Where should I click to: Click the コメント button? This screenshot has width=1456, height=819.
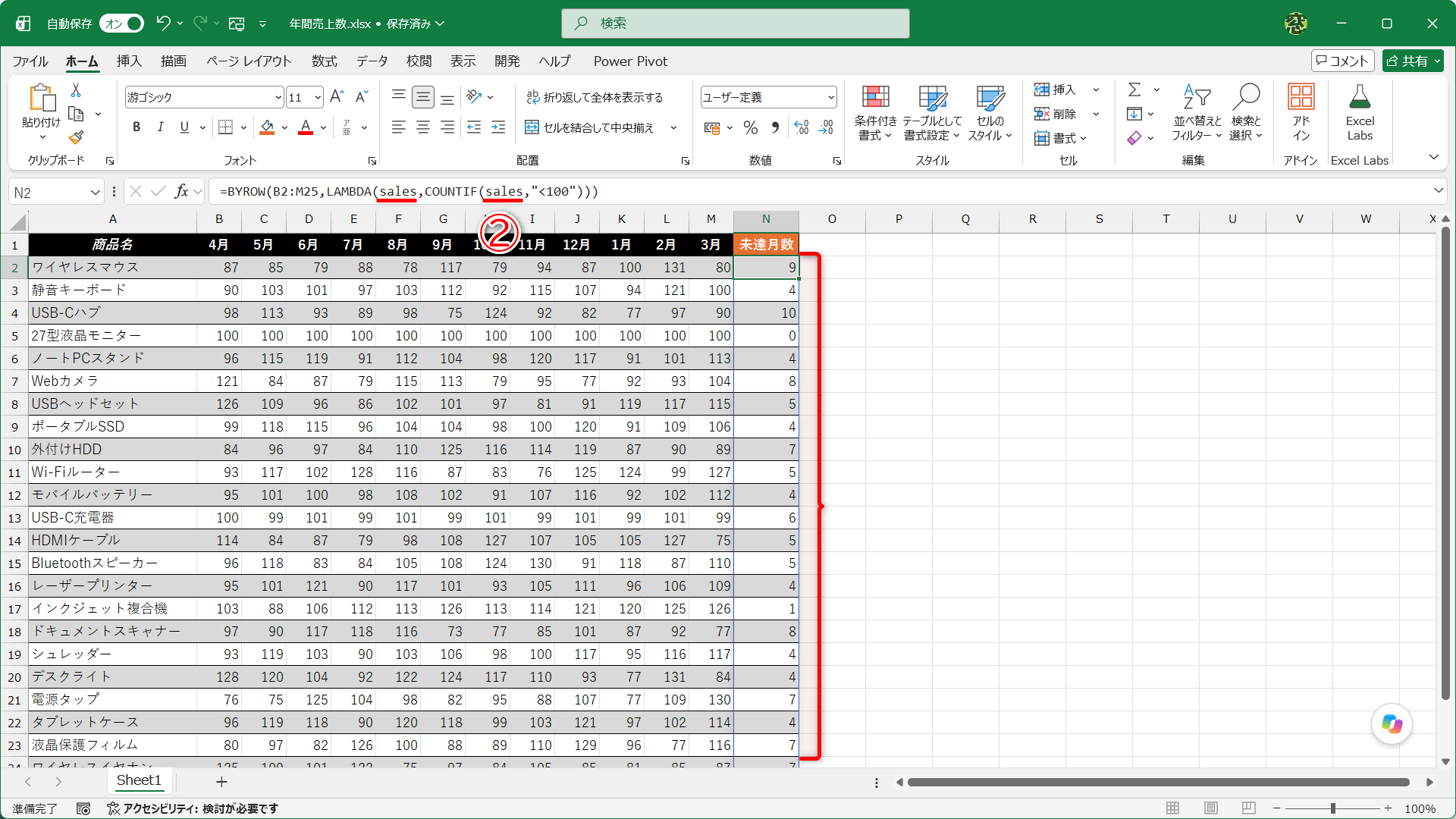tap(1342, 61)
